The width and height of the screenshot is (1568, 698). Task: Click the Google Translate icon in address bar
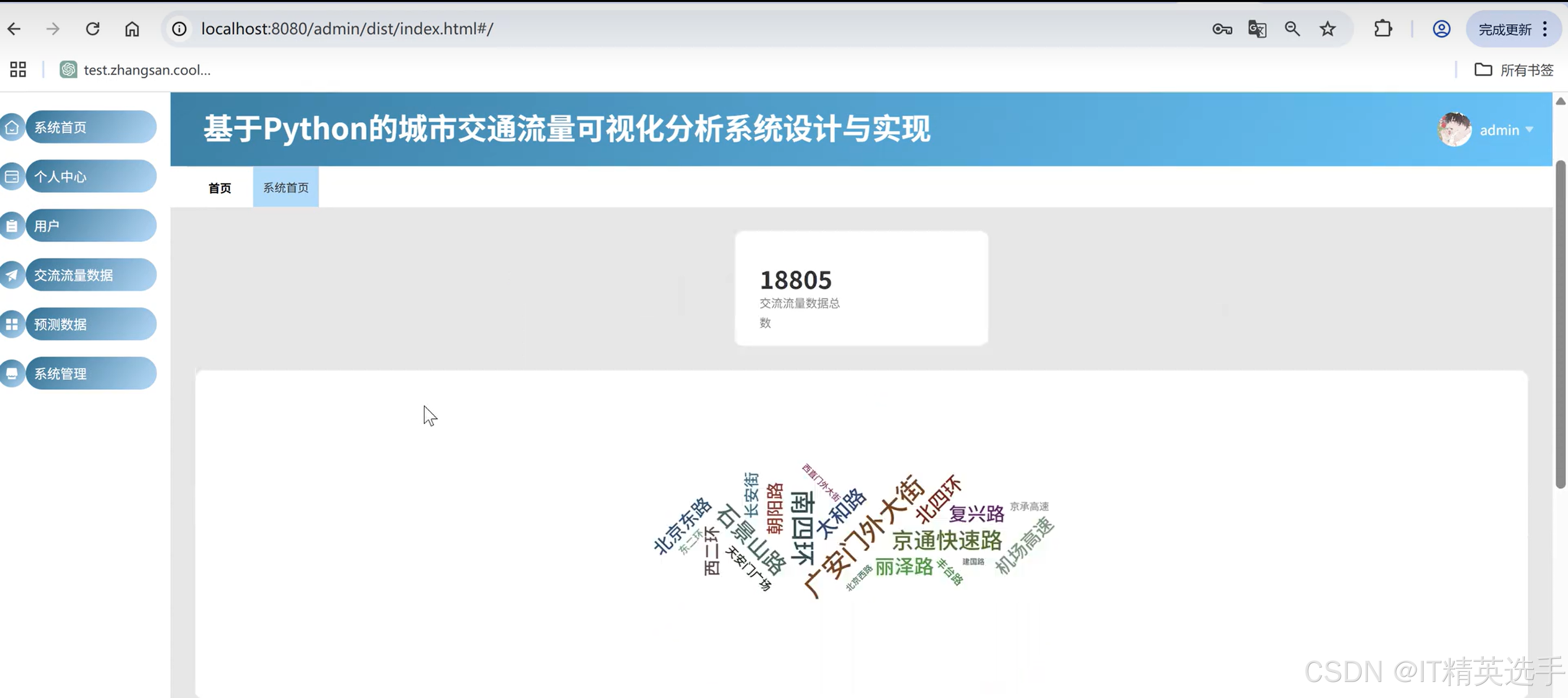tap(1257, 29)
